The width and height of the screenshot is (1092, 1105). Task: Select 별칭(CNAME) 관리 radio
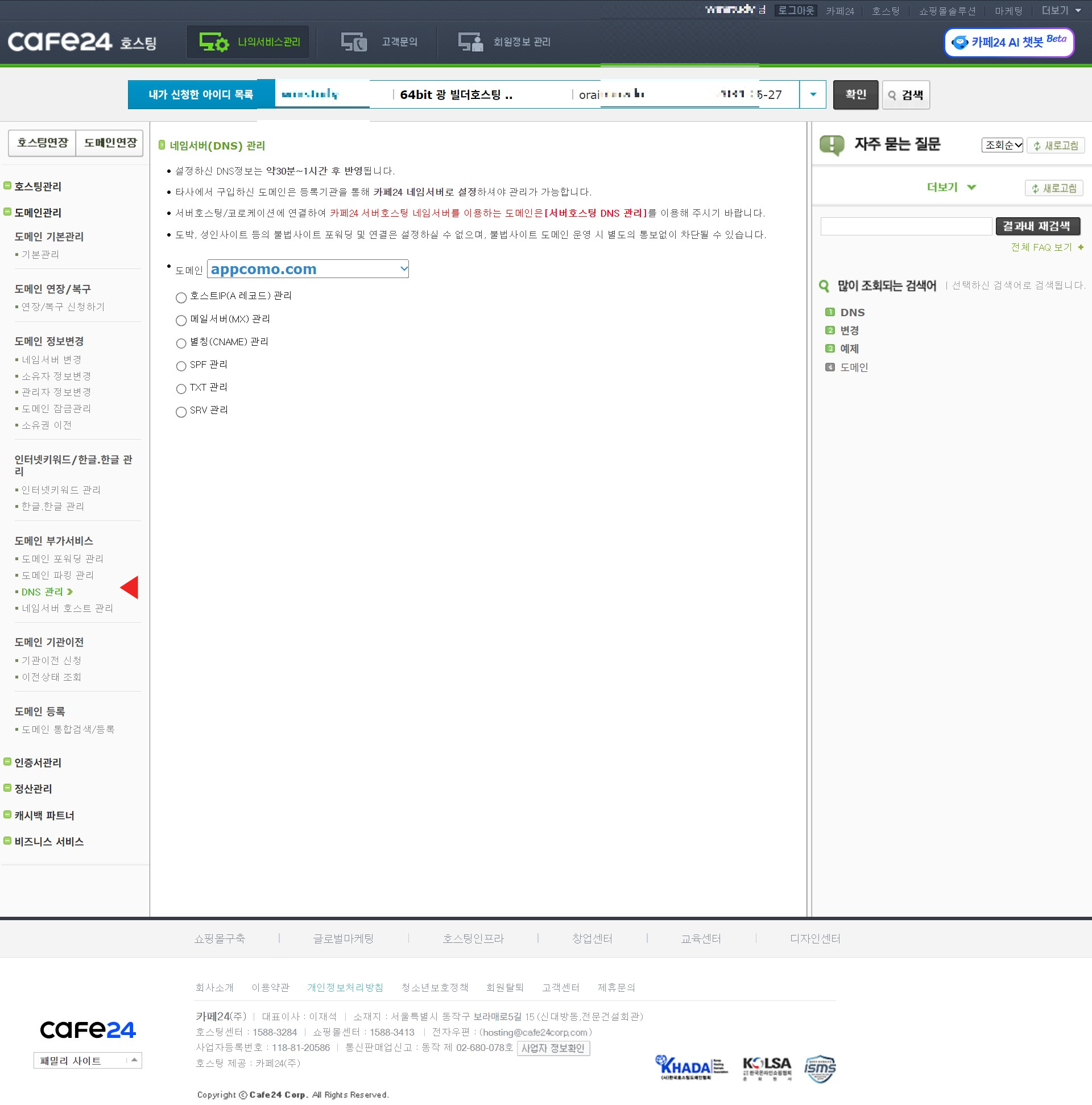tap(181, 342)
